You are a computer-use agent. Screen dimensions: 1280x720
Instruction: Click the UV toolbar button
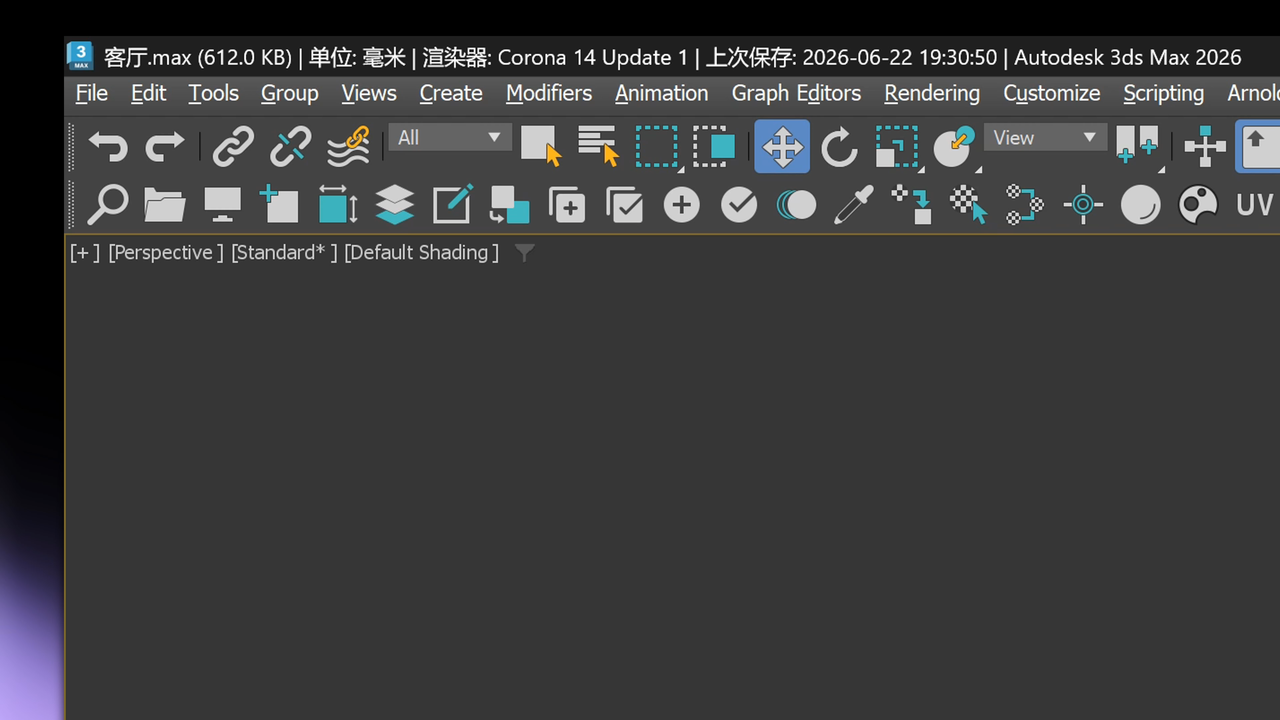[x=1255, y=205]
